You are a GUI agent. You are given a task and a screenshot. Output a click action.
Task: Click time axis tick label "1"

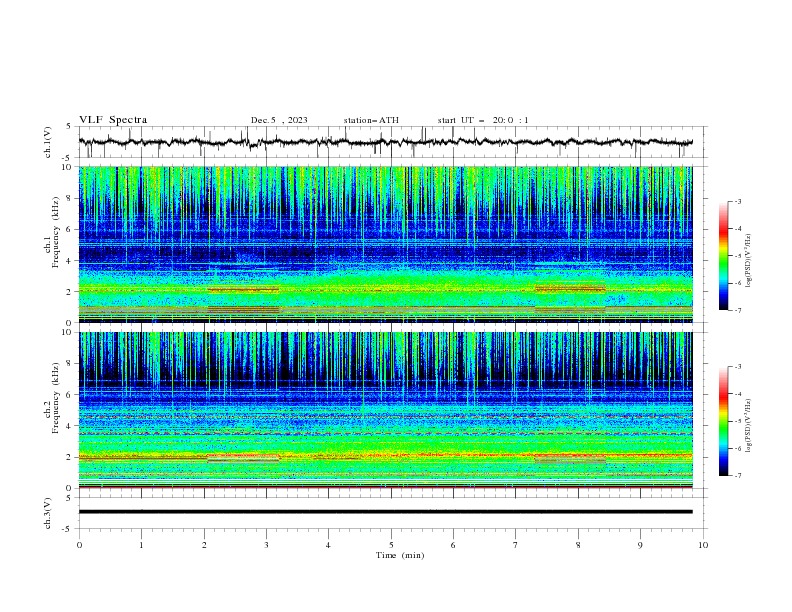click(x=141, y=545)
